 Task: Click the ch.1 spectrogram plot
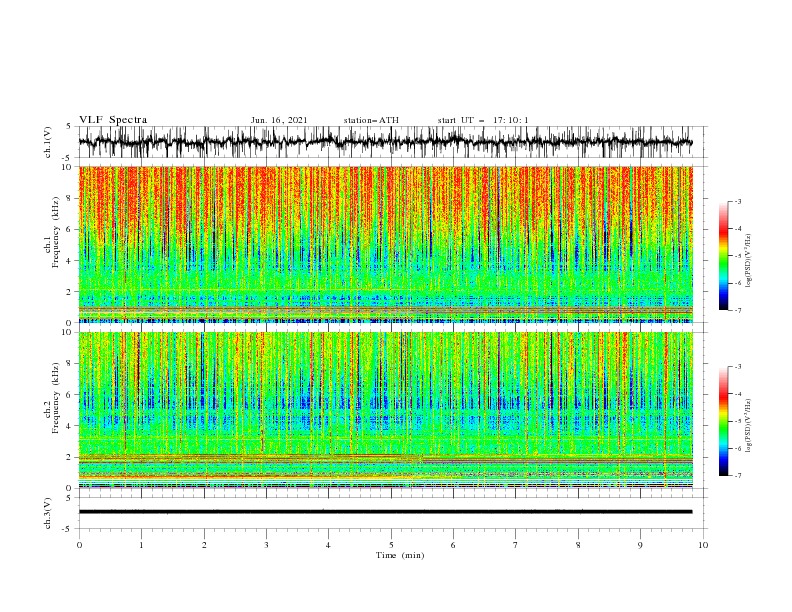tap(385, 244)
